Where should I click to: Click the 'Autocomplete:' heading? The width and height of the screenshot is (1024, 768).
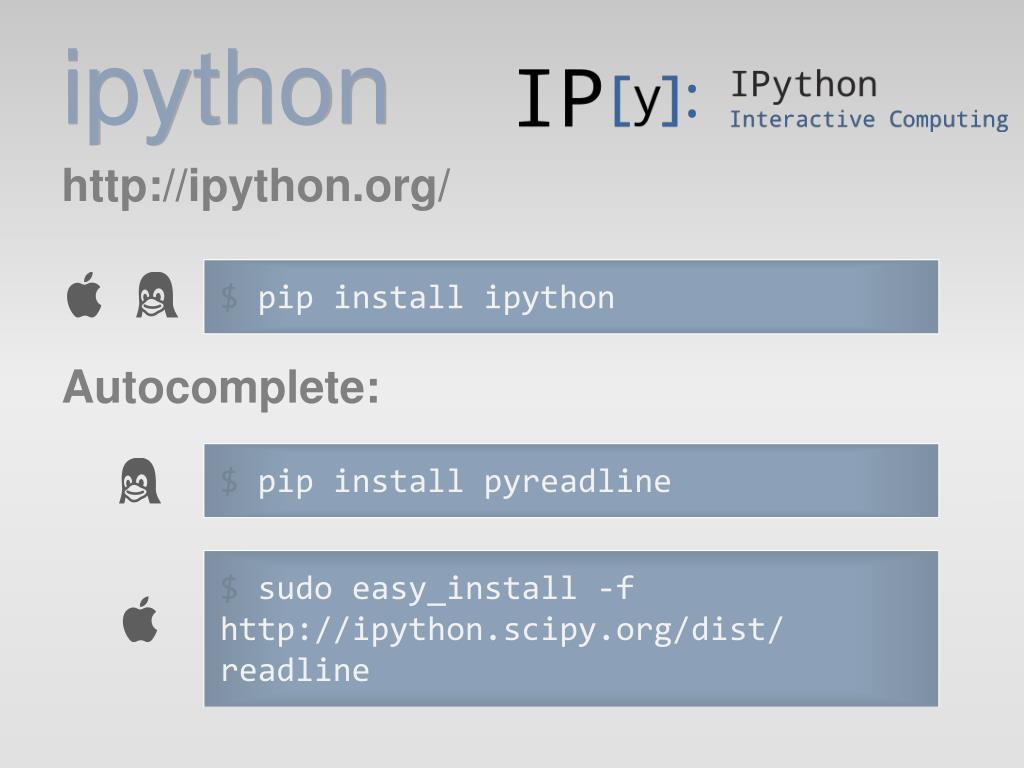(x=221, y=388)
